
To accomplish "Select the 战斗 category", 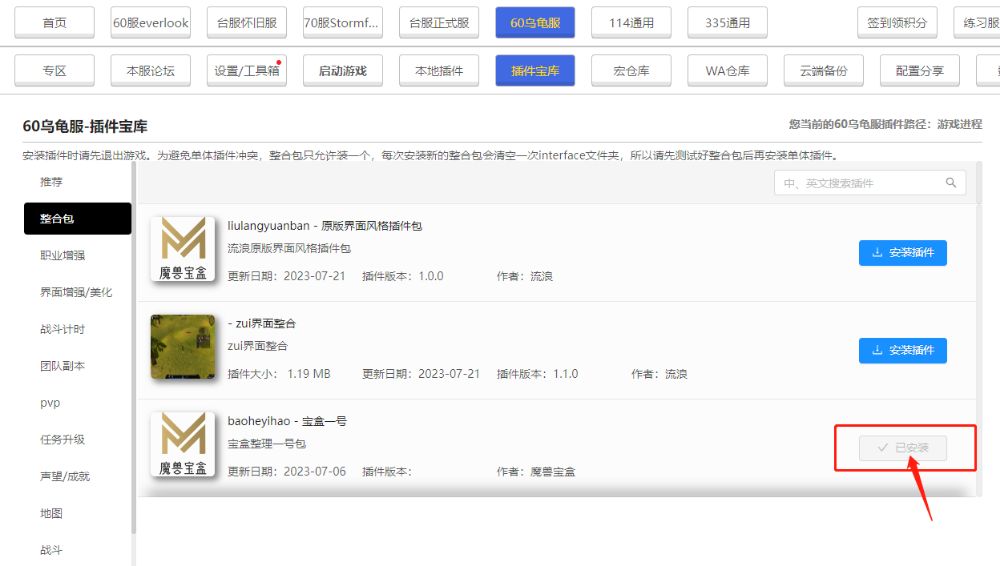I will click(x=51, y=549).
